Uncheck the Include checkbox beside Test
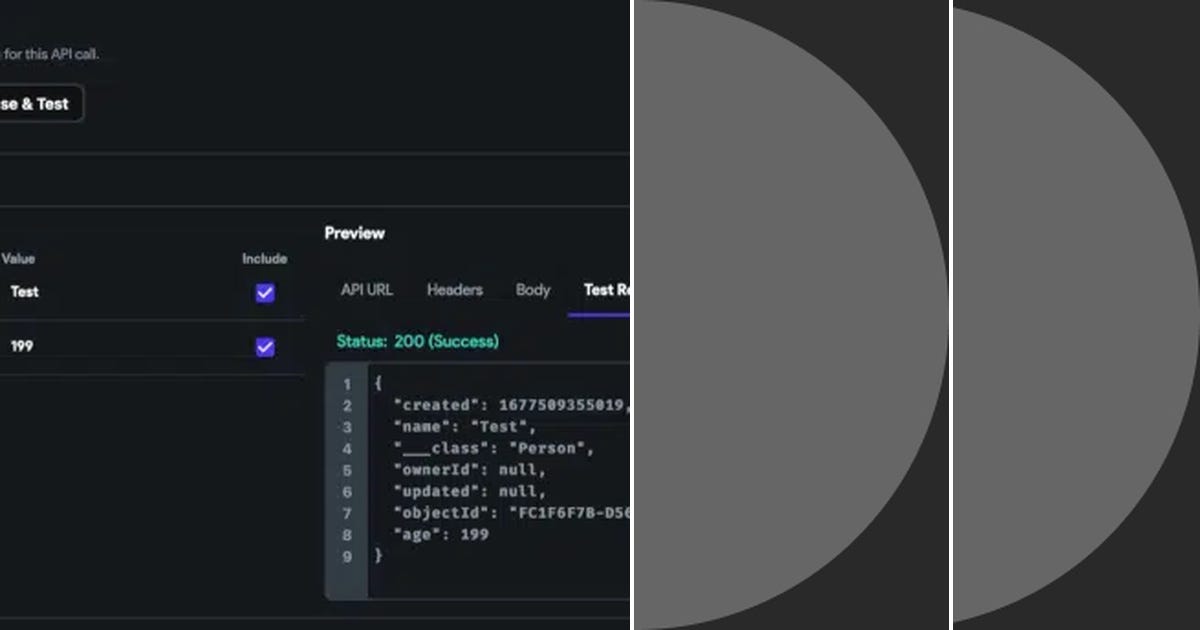This screenshot has width=1200, height=630. [x=263, y=291]
